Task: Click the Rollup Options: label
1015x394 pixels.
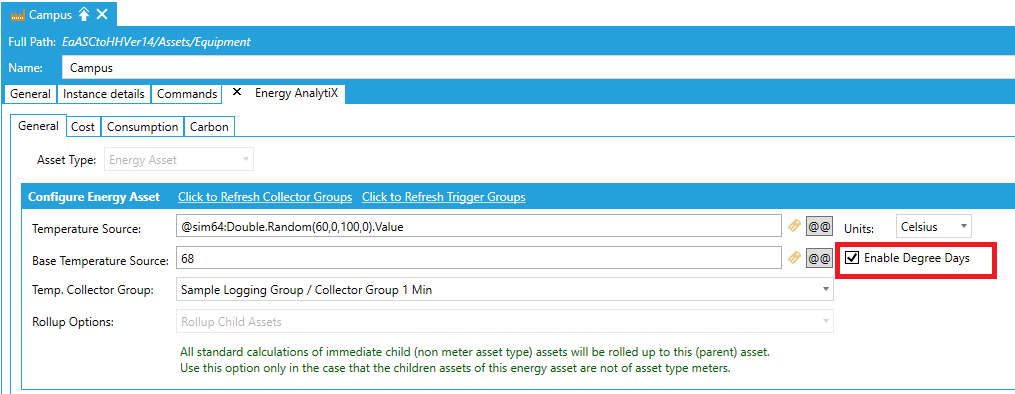Action: 73,322
